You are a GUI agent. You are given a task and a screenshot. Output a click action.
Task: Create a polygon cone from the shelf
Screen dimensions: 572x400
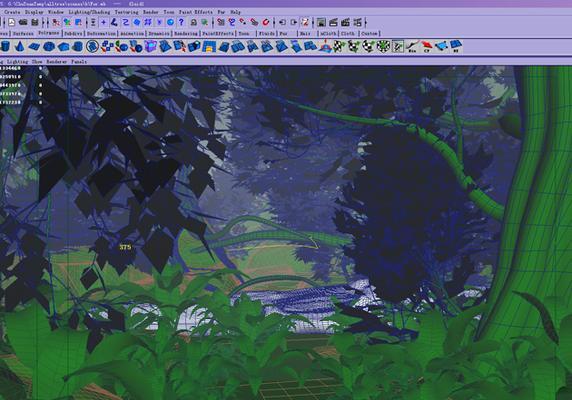coord(20,47)
